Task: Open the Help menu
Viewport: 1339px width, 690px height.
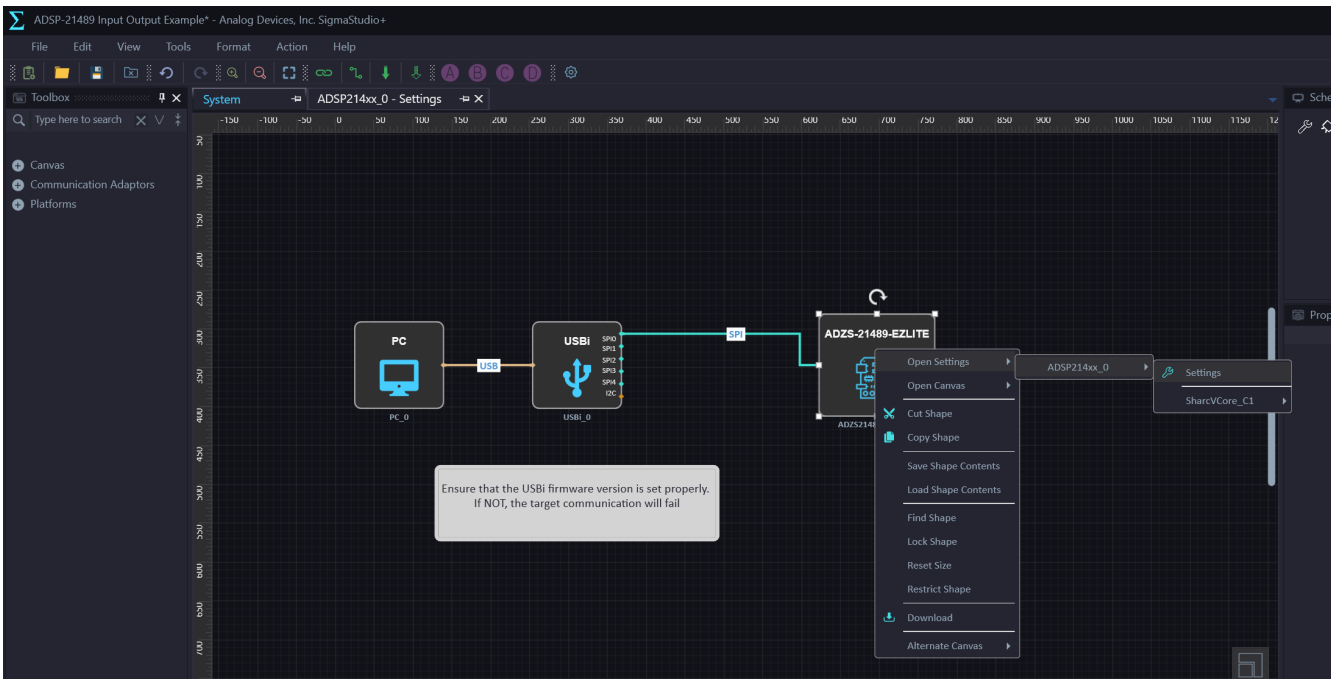Action: [344, 47]
